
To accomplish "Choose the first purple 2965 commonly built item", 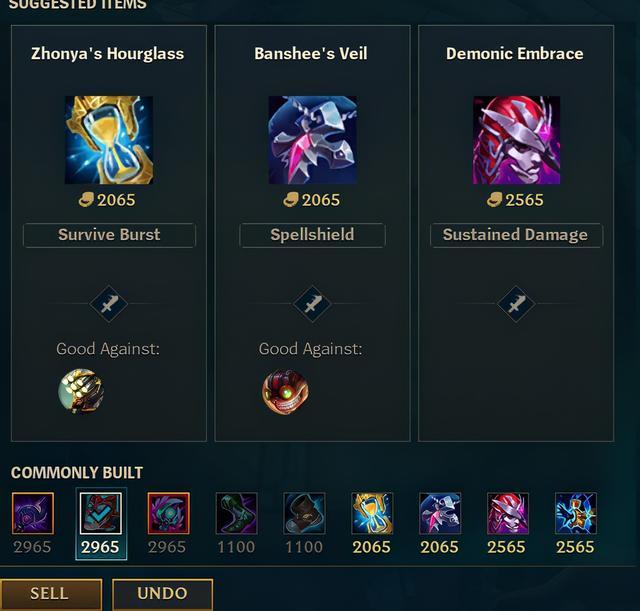I will point(33,513).
